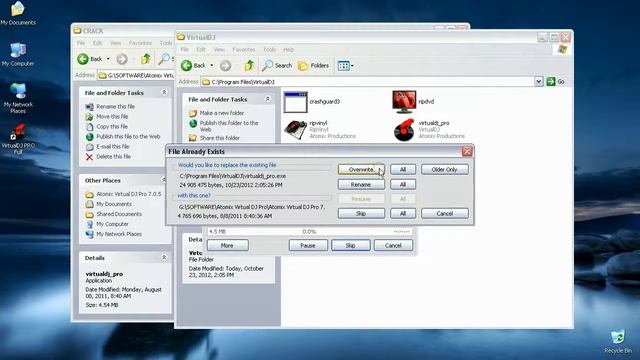Click Search in VirtualDJ window toolbar
This screenshot has height=360, width=640.
[277, 65]
